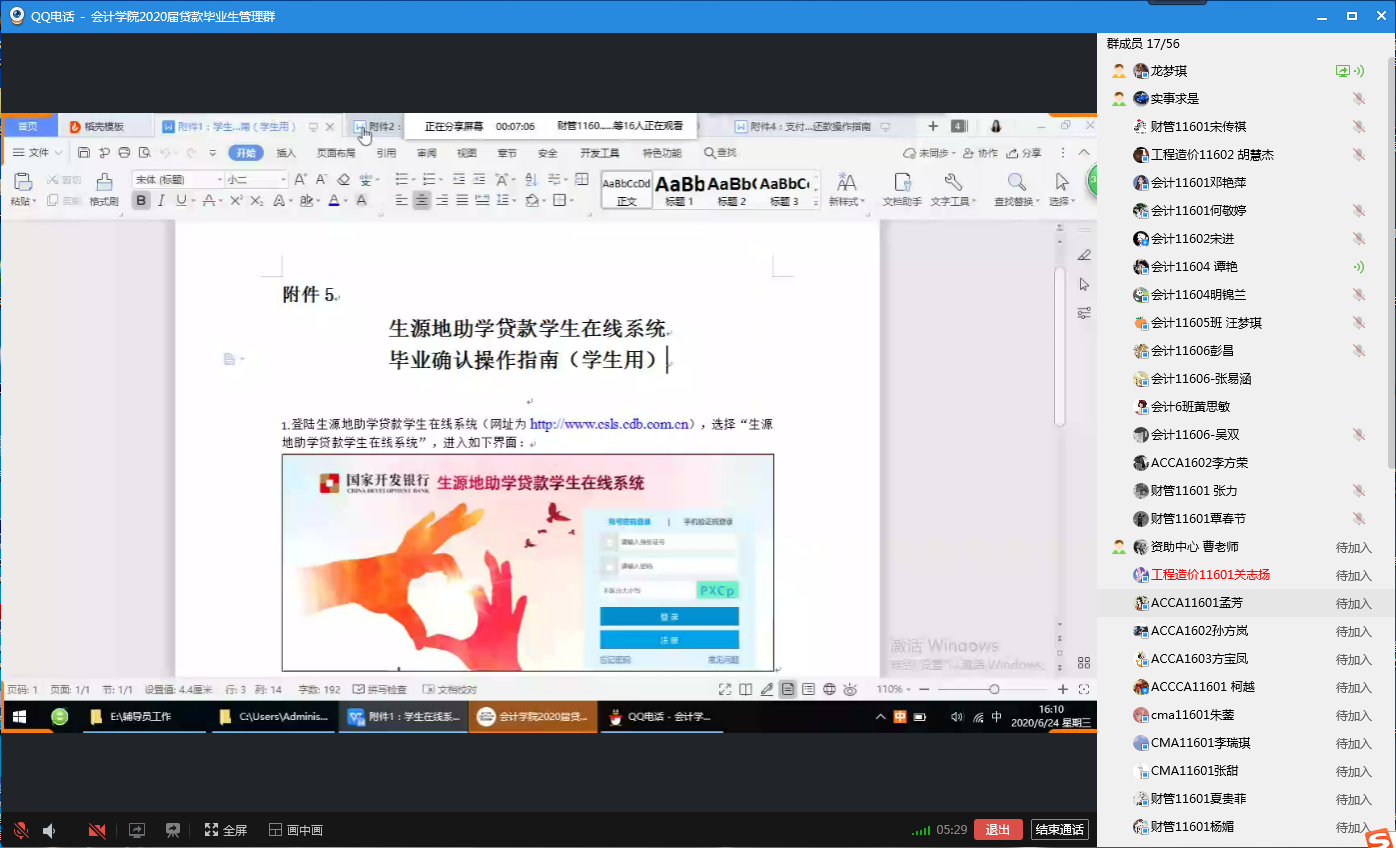Toggle the speaker sound icon

point(49,830)
